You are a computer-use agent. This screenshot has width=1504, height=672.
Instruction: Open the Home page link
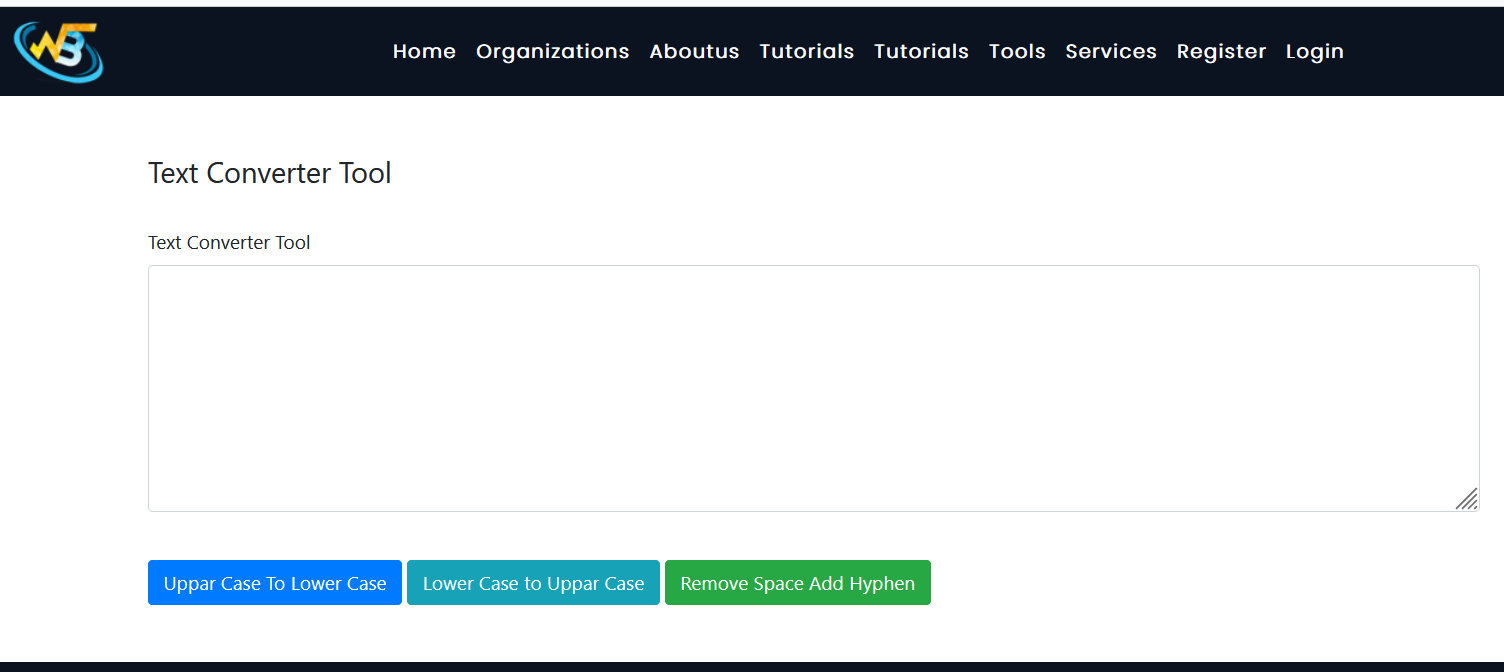point(424,51)
